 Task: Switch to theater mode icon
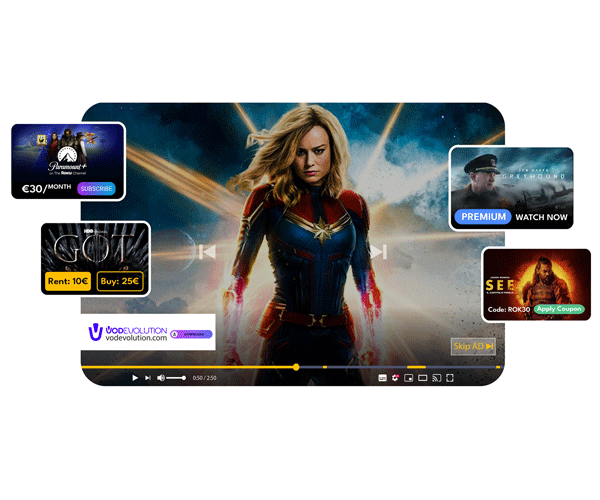pyautogui.click(x=422, y=378)
